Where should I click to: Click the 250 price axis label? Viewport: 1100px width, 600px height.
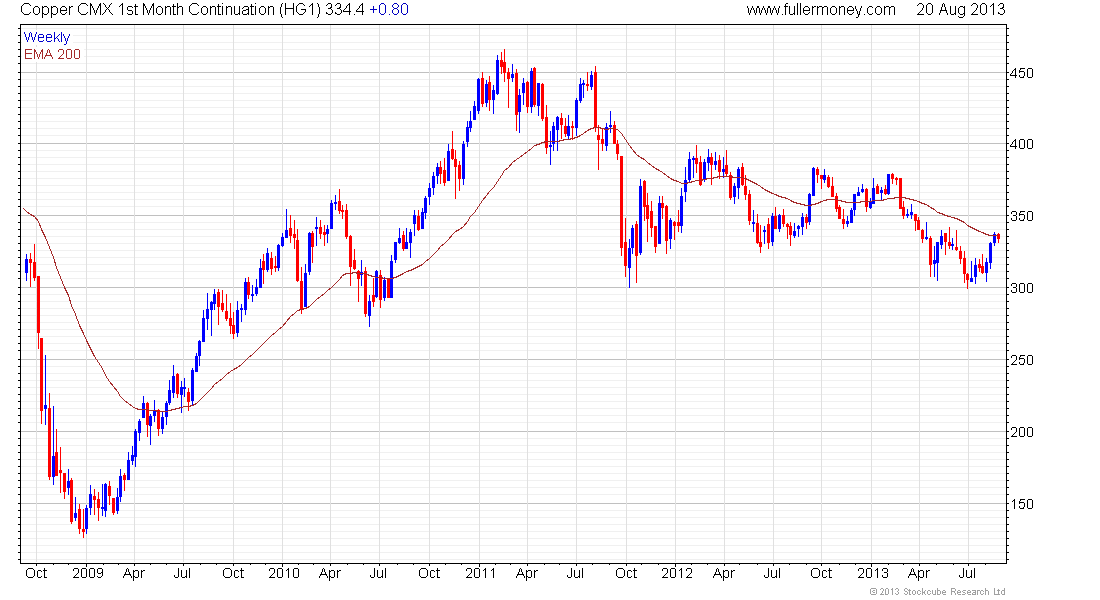tap(1021, 360)
